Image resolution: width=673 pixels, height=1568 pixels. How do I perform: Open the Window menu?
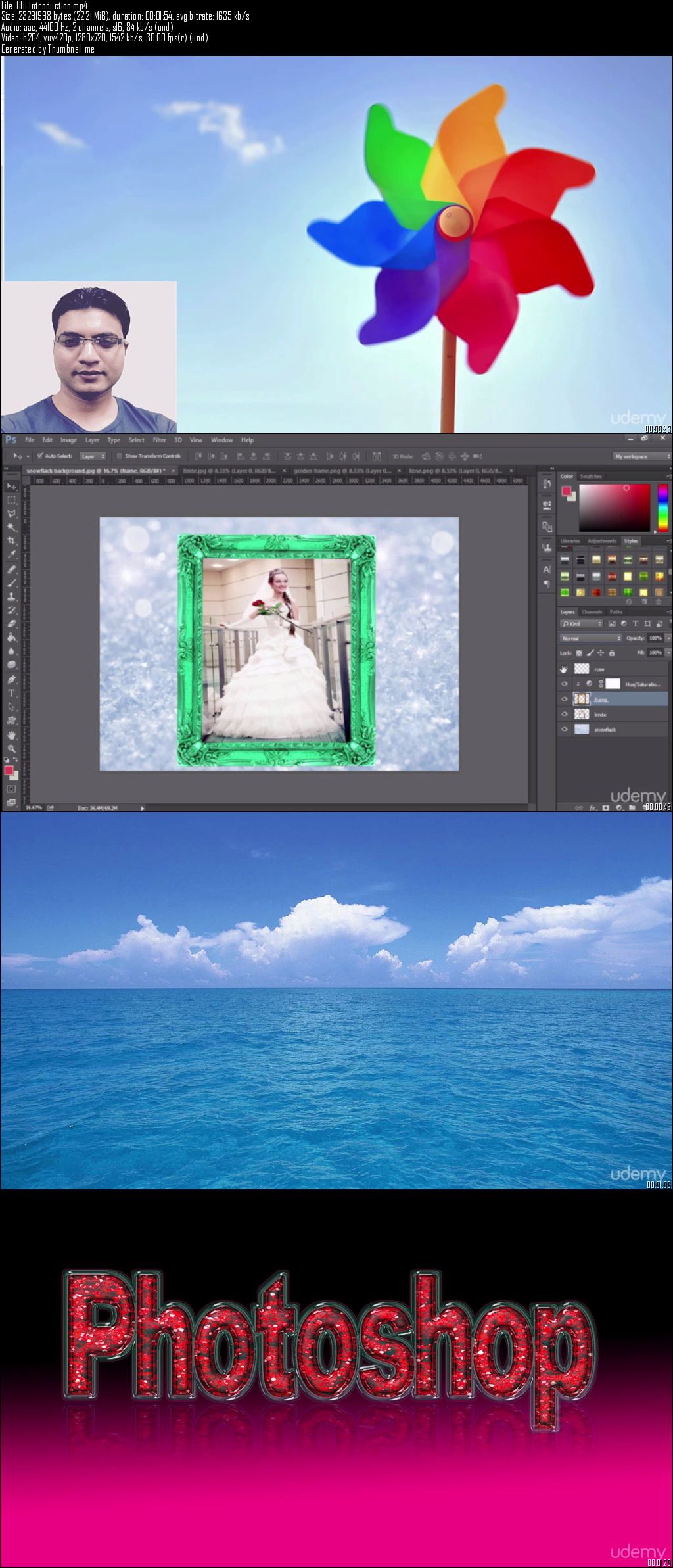pos(221,440)
